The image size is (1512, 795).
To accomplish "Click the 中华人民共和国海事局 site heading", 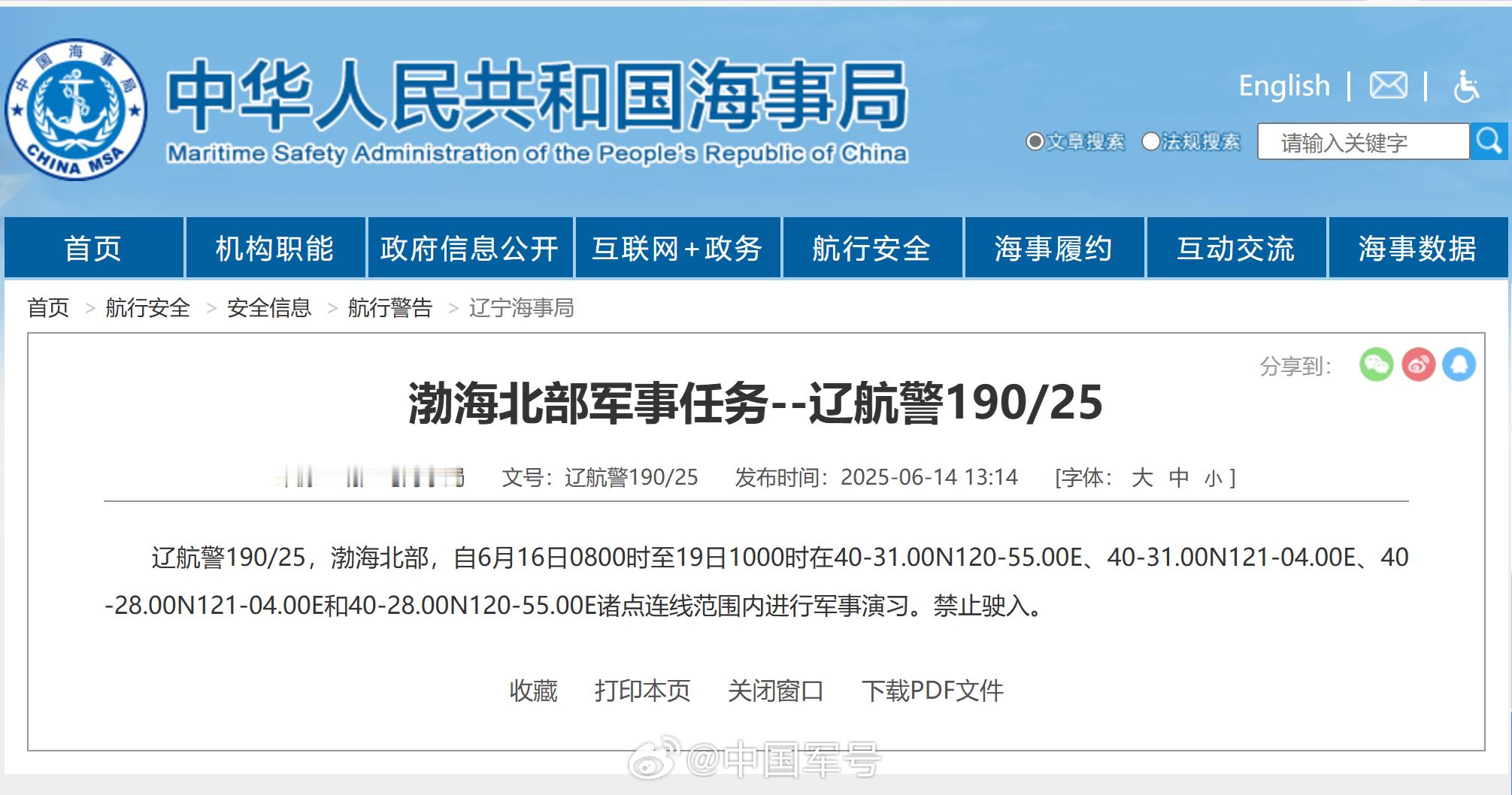I will point(537,95).
